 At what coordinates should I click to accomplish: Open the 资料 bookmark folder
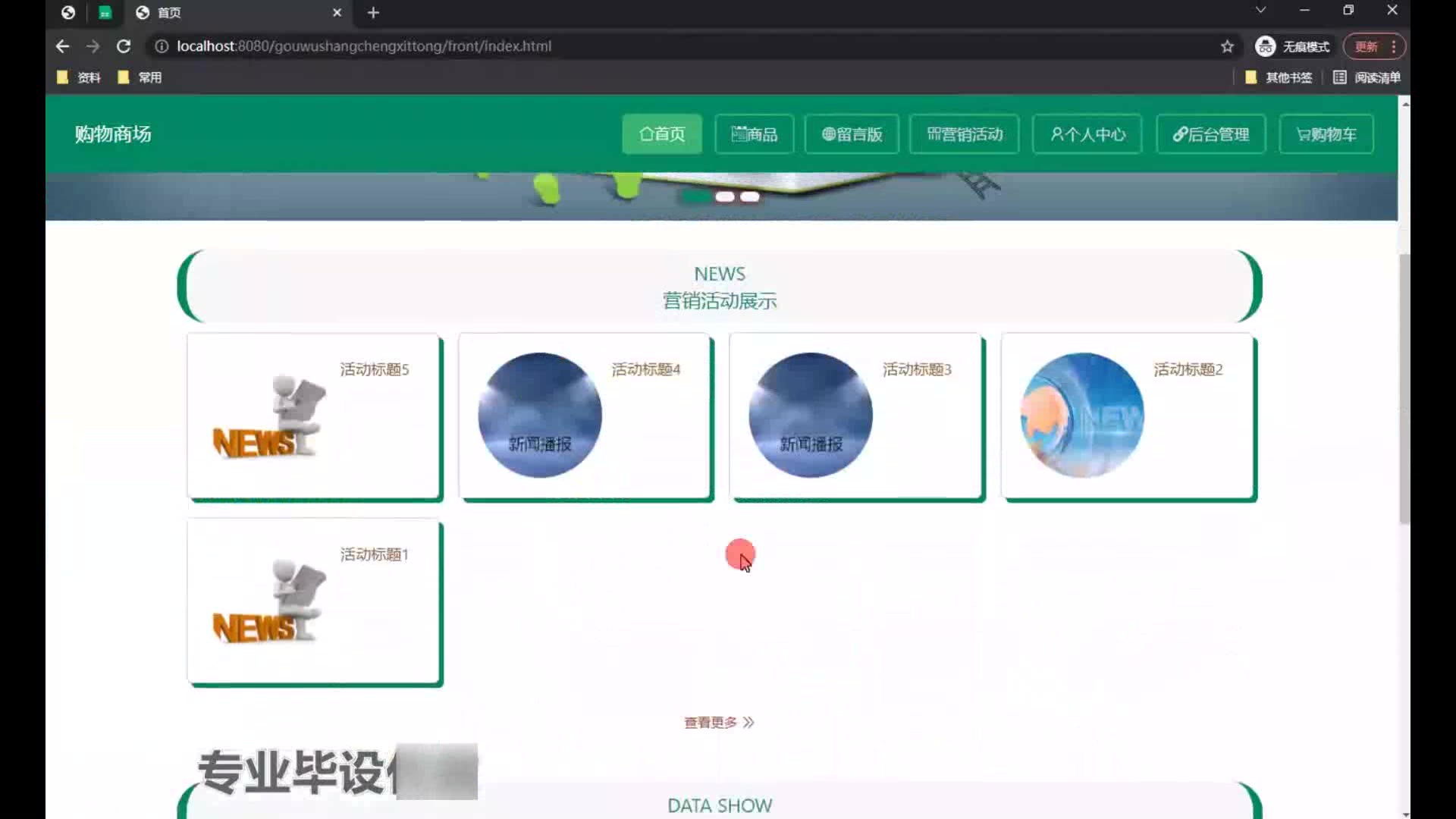pos(79,77)
